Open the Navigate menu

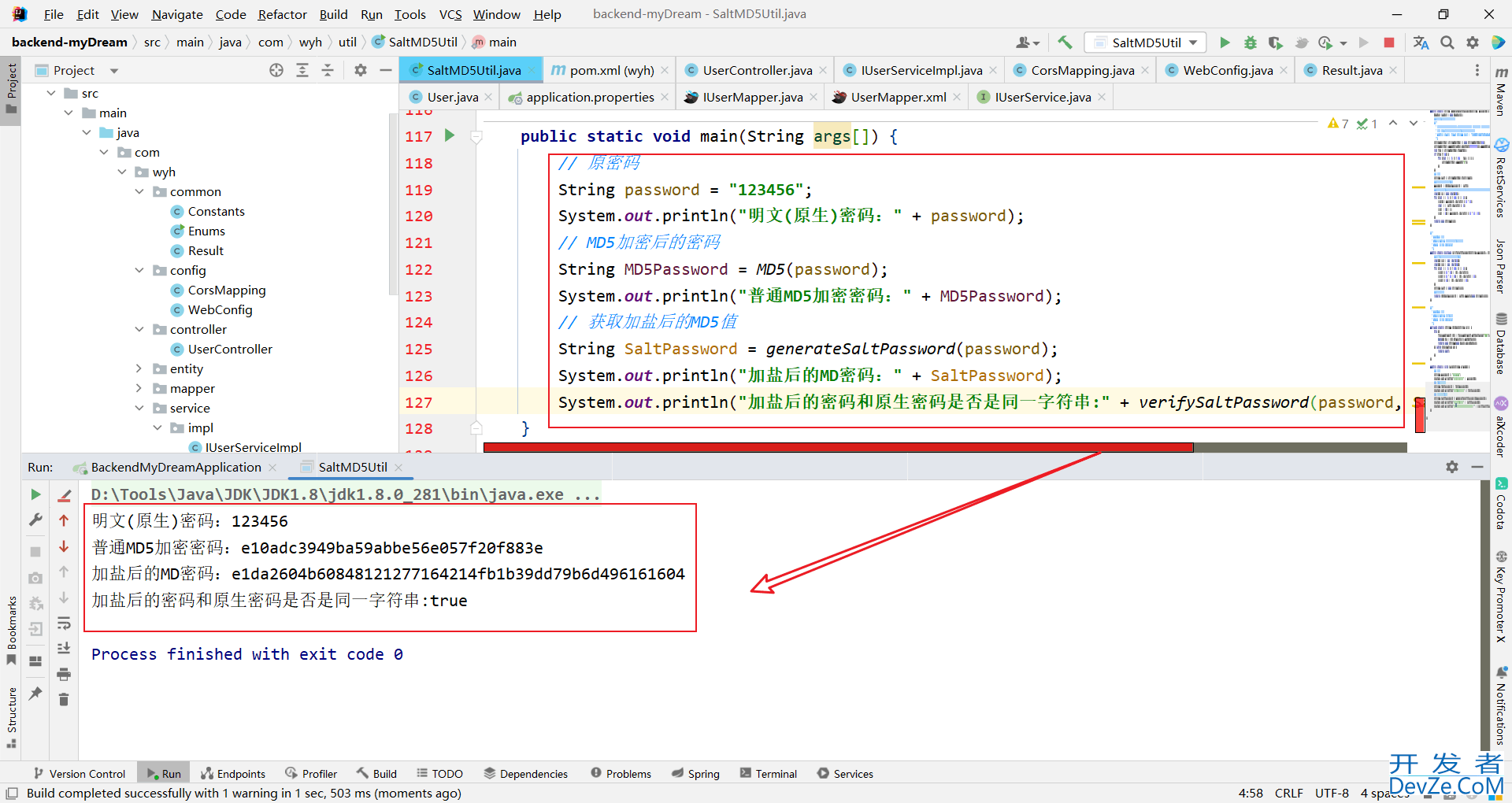177,14
